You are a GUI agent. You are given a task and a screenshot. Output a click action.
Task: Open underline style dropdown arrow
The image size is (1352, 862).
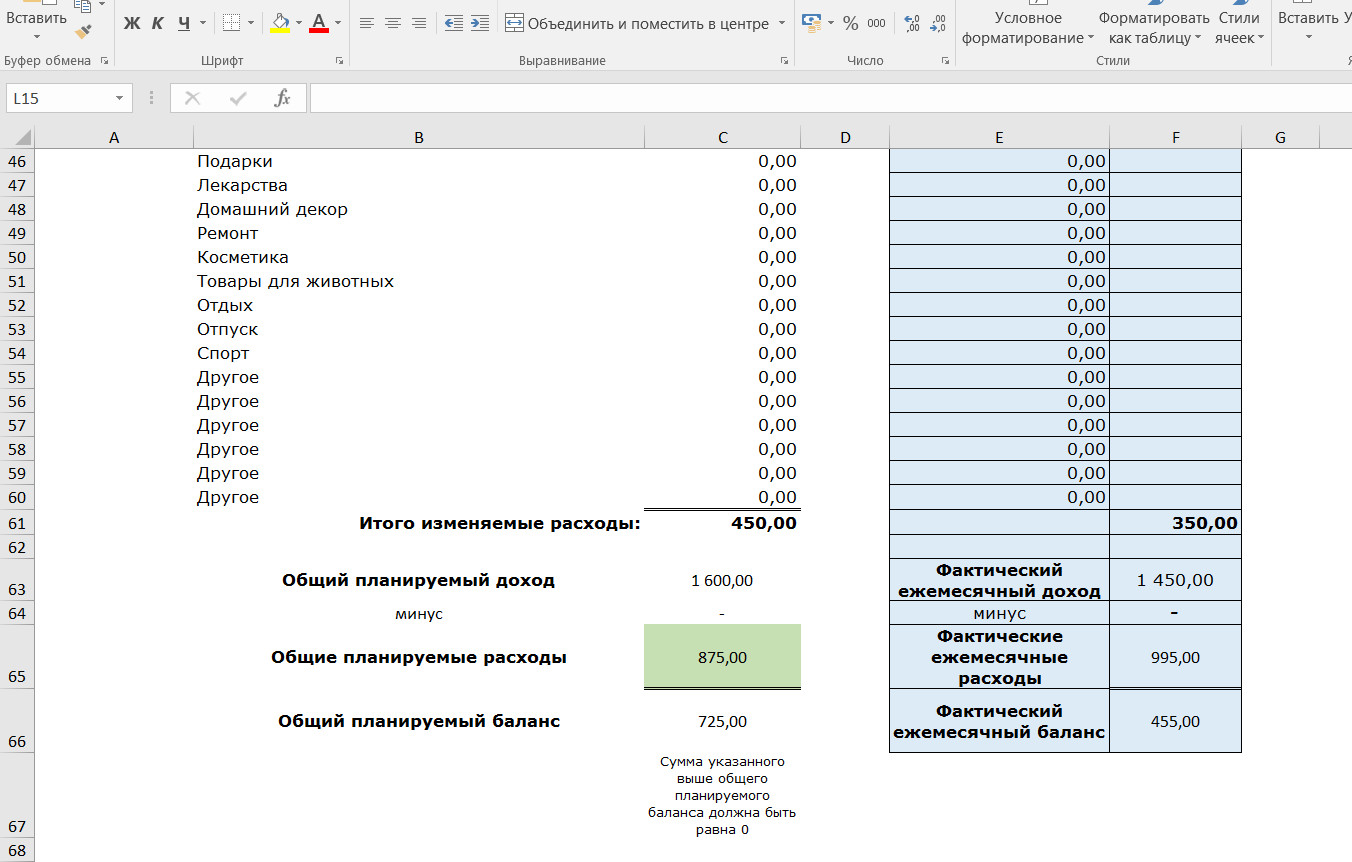(x=203, y=23)
